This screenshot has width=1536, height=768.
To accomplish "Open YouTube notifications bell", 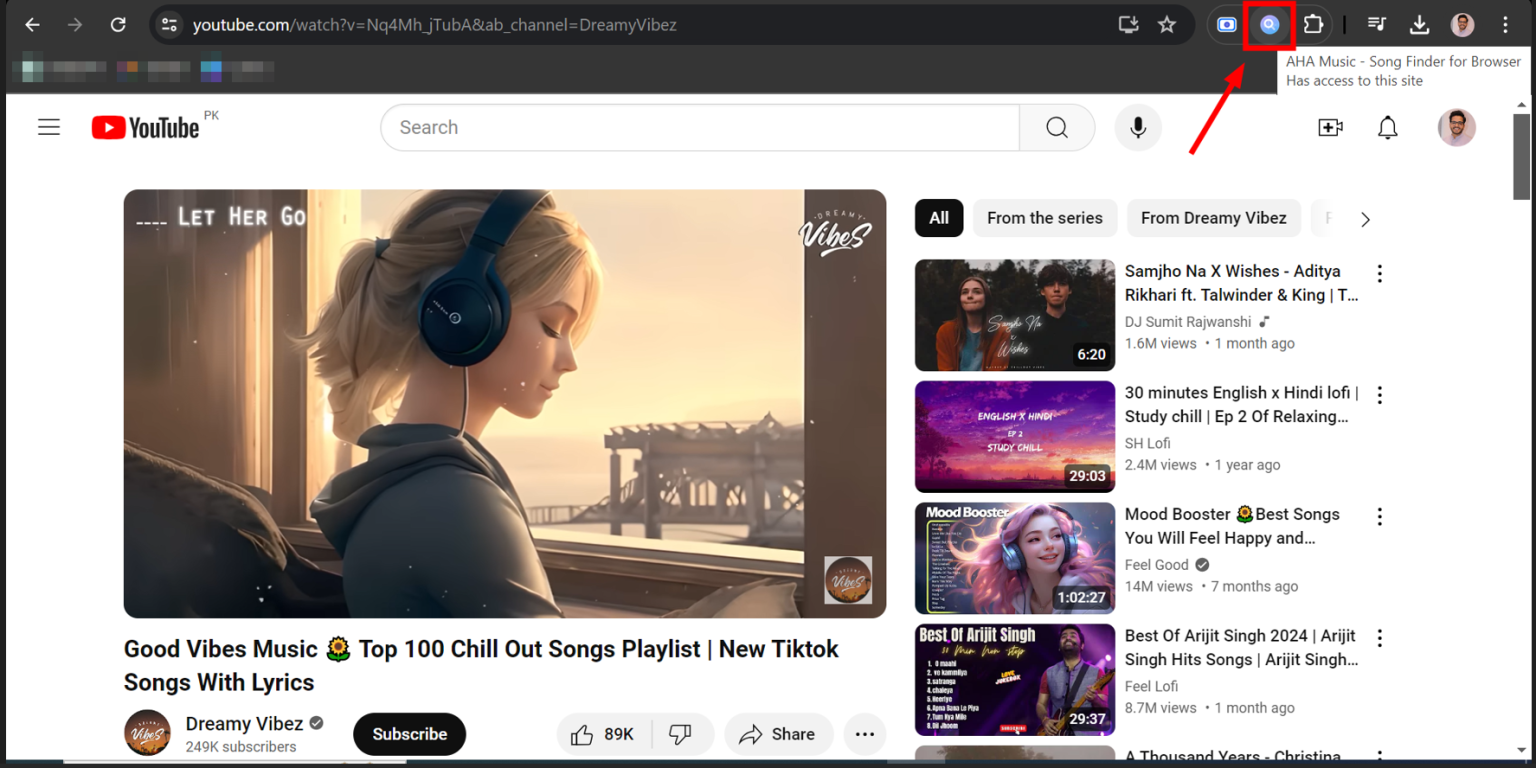I will 1388,127.
